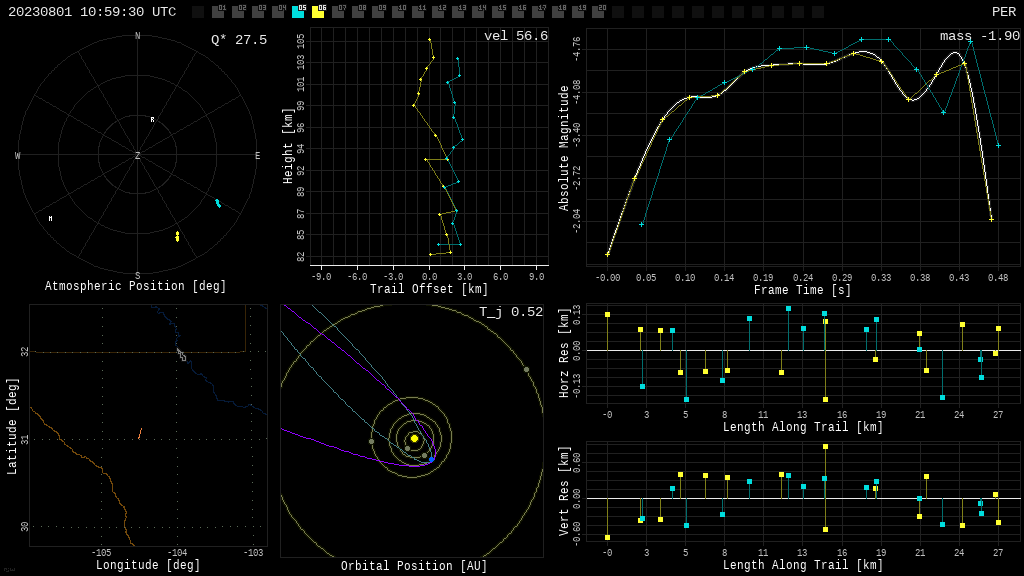This screenshot has width=1024, height=576.
Task: Select station indicator square 03
Action: click(258, 12)
